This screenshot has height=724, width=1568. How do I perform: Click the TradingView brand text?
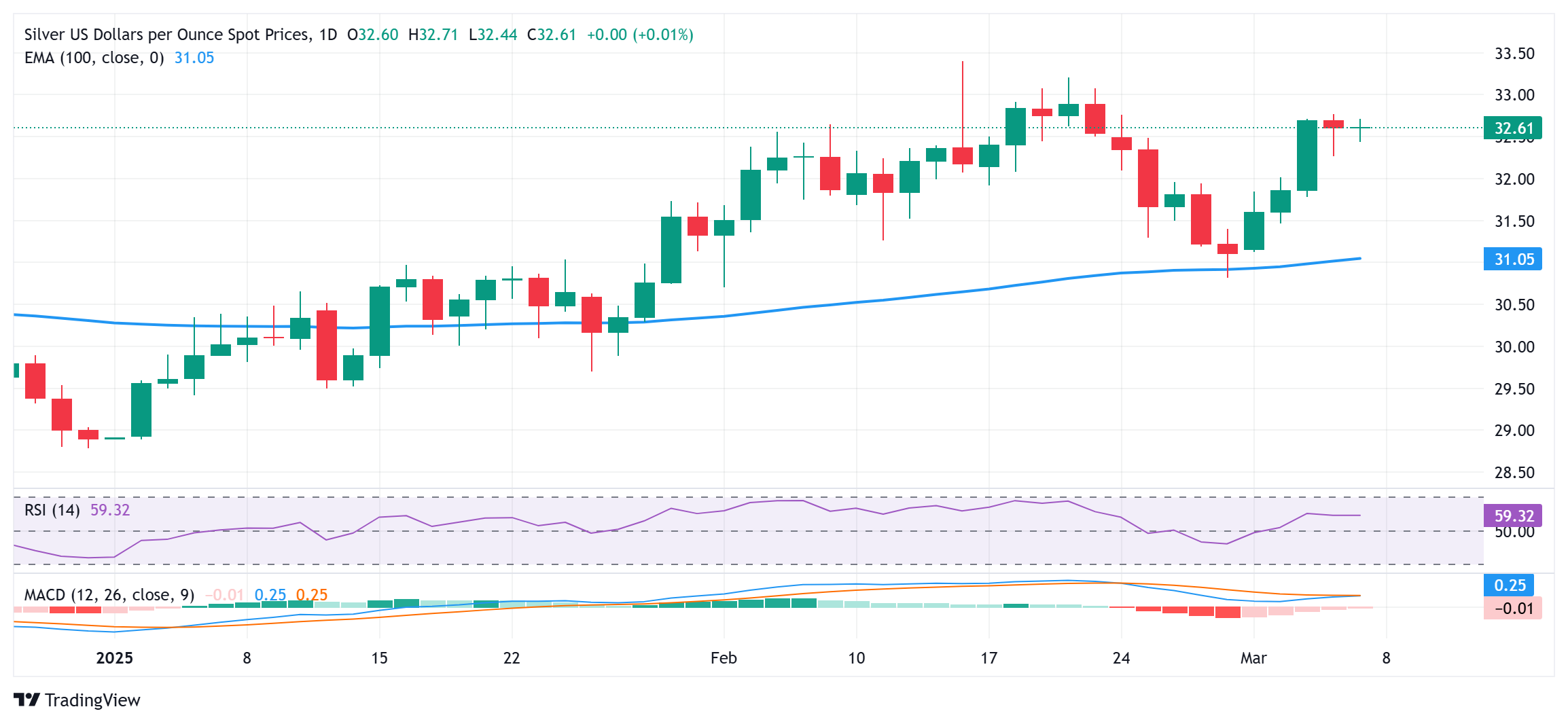pyautogui.click(x=92, y=700)
